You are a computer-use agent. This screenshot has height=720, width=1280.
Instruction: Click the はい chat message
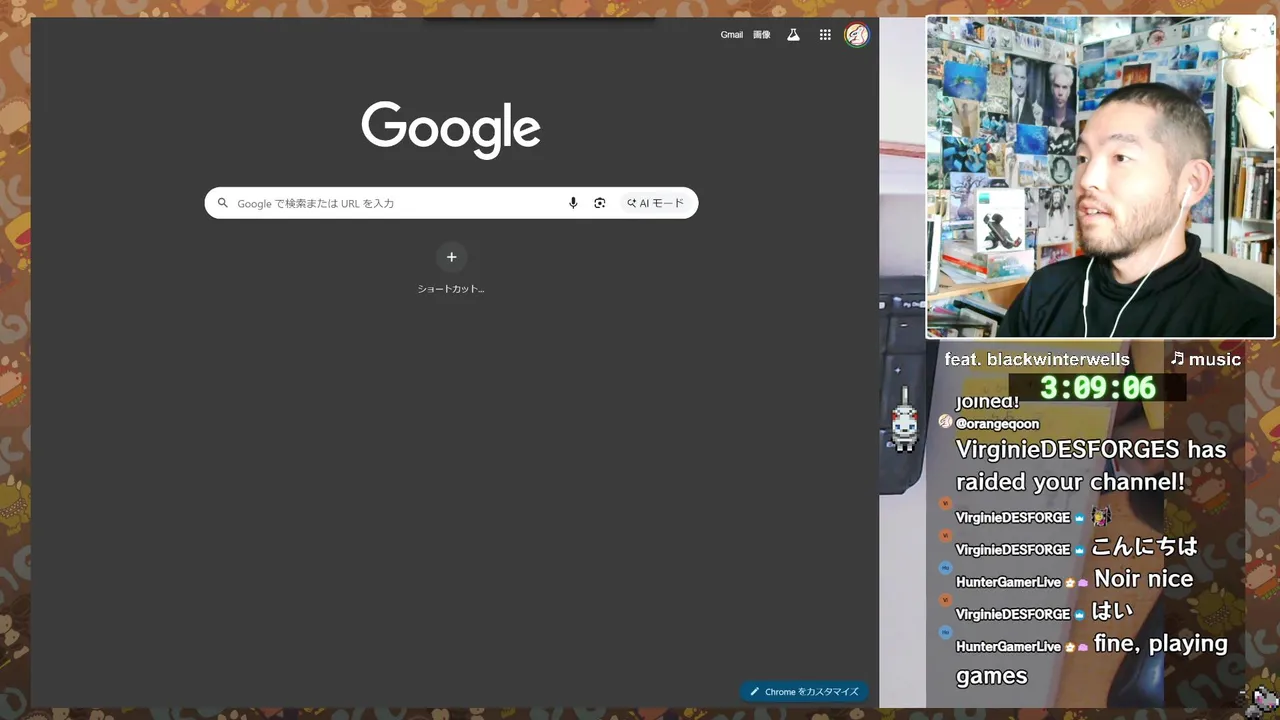(x=1112, y=610)
